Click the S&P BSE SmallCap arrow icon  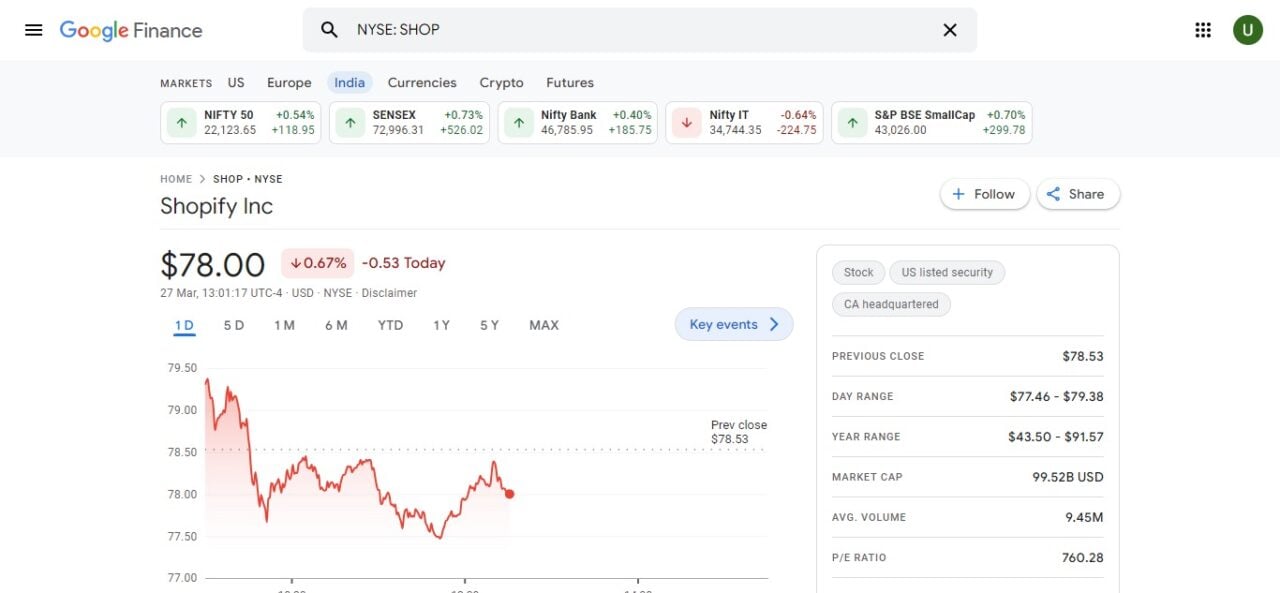click(852, 123)
